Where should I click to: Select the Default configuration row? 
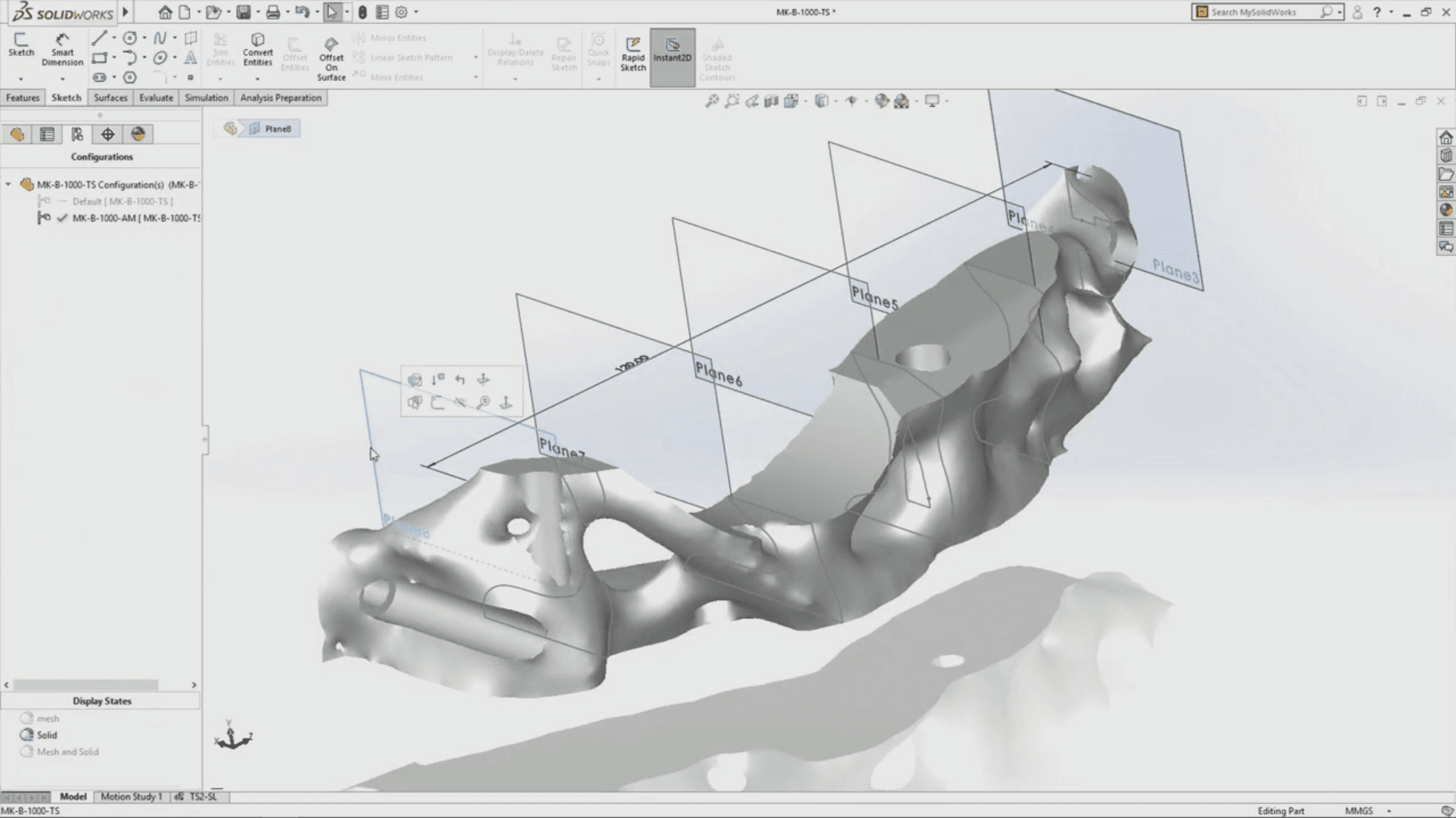click(107, 201)
